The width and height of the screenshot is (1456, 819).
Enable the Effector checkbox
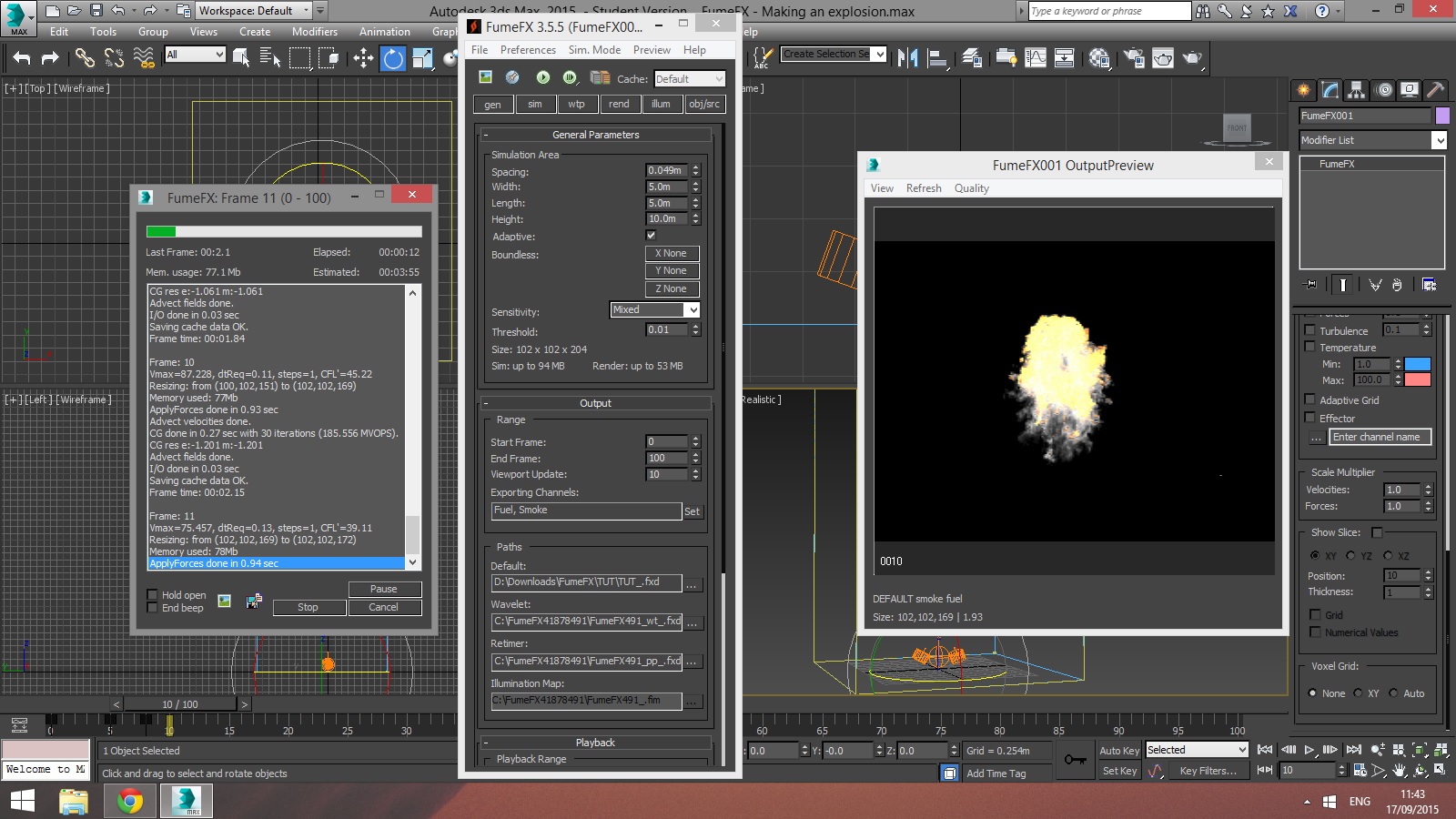coord(1309,418)
